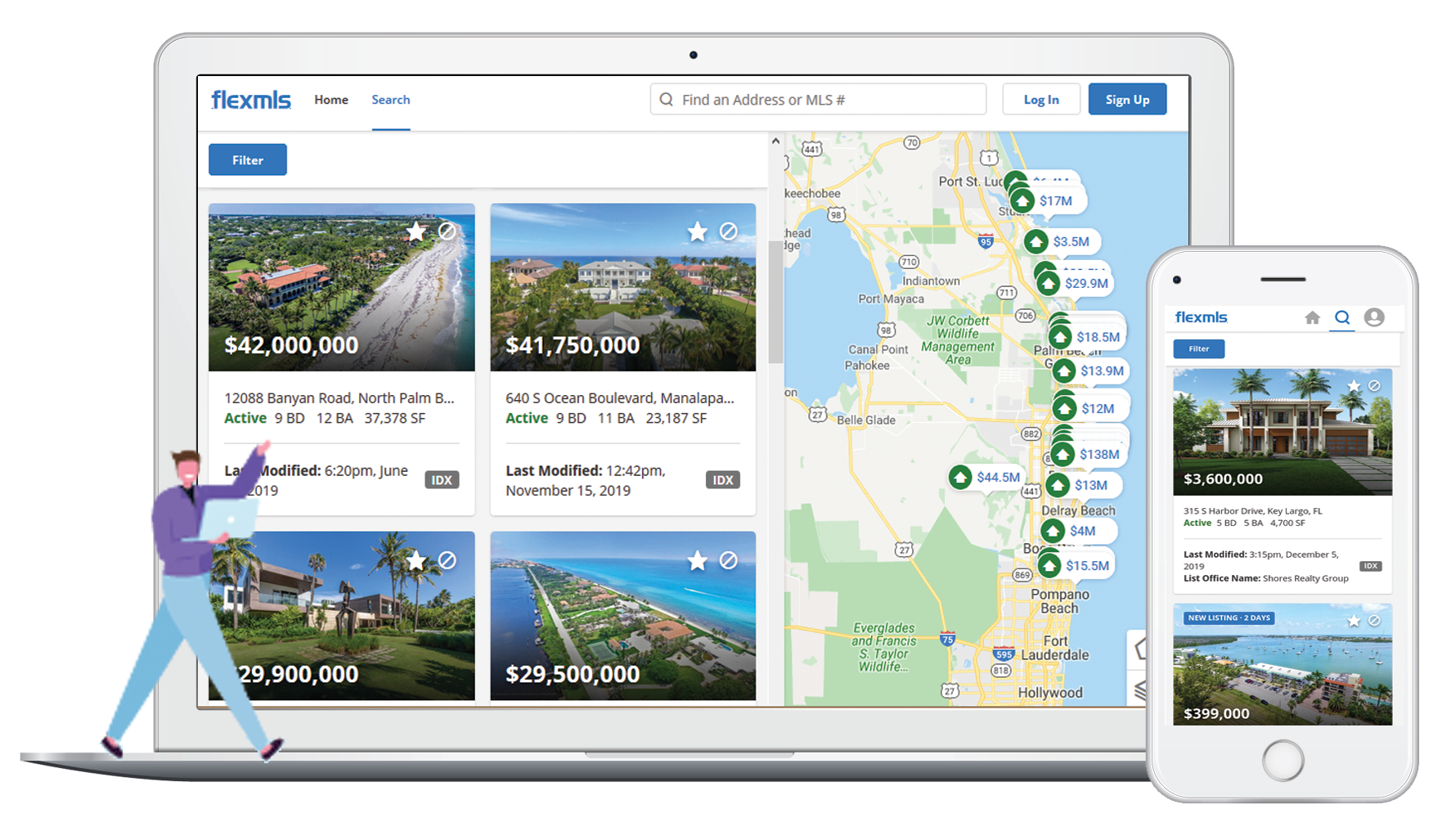Image resolution: width=1451 pixels, height=840 pixels.
Task: Hide the $41,750,000 listing via ban icon
Action: 729,231
